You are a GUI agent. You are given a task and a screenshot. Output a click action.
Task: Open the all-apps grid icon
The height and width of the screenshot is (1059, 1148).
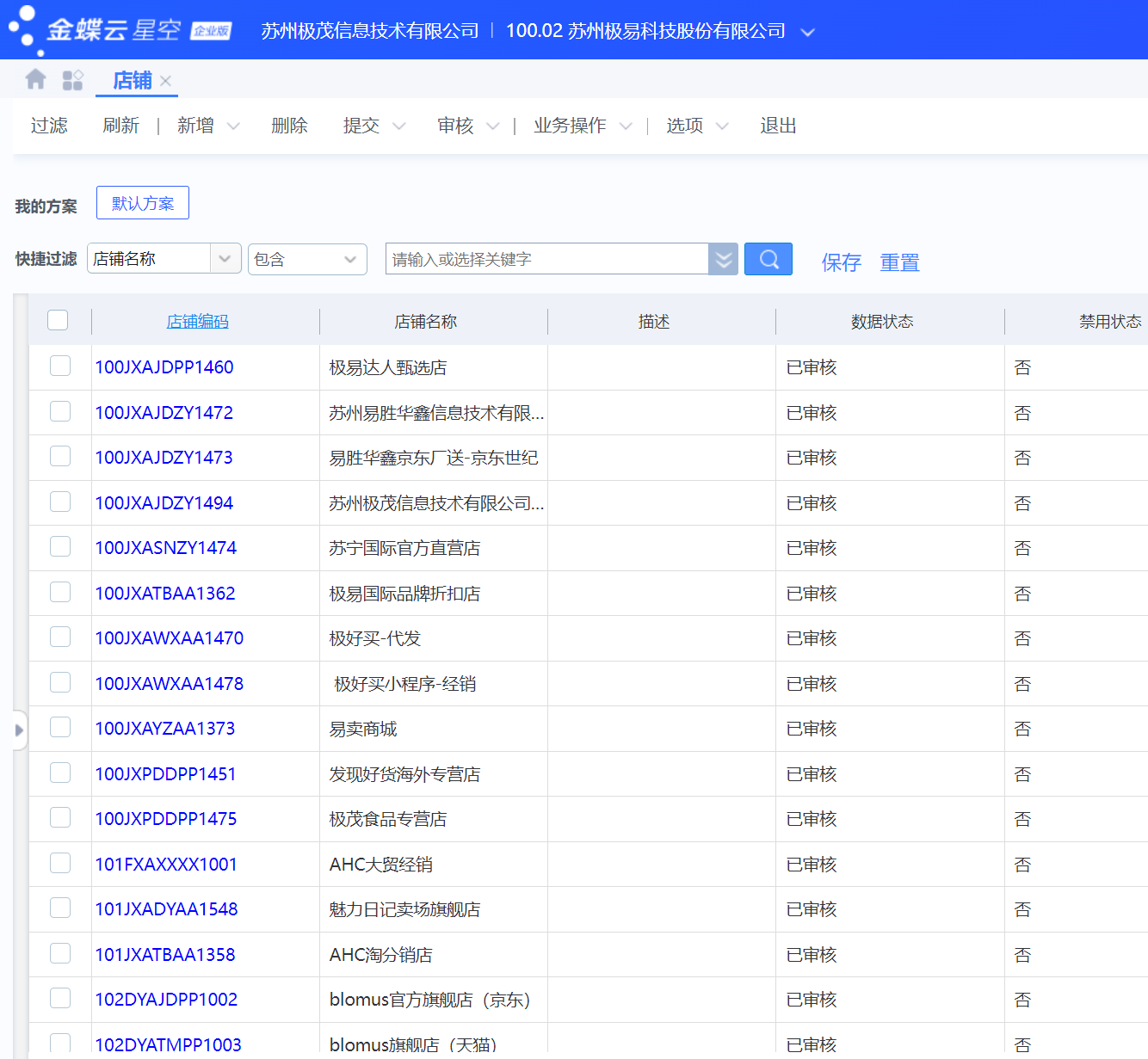(x=73, y=80)
